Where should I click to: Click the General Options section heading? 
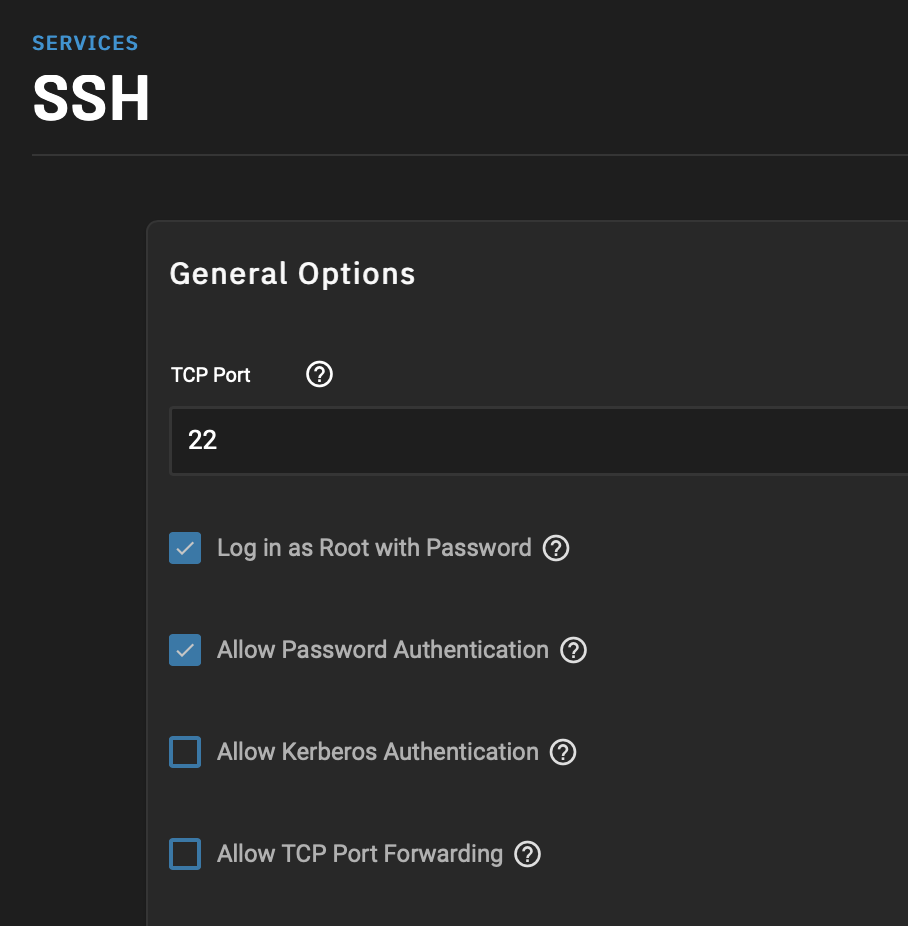[x=292, y=274]
